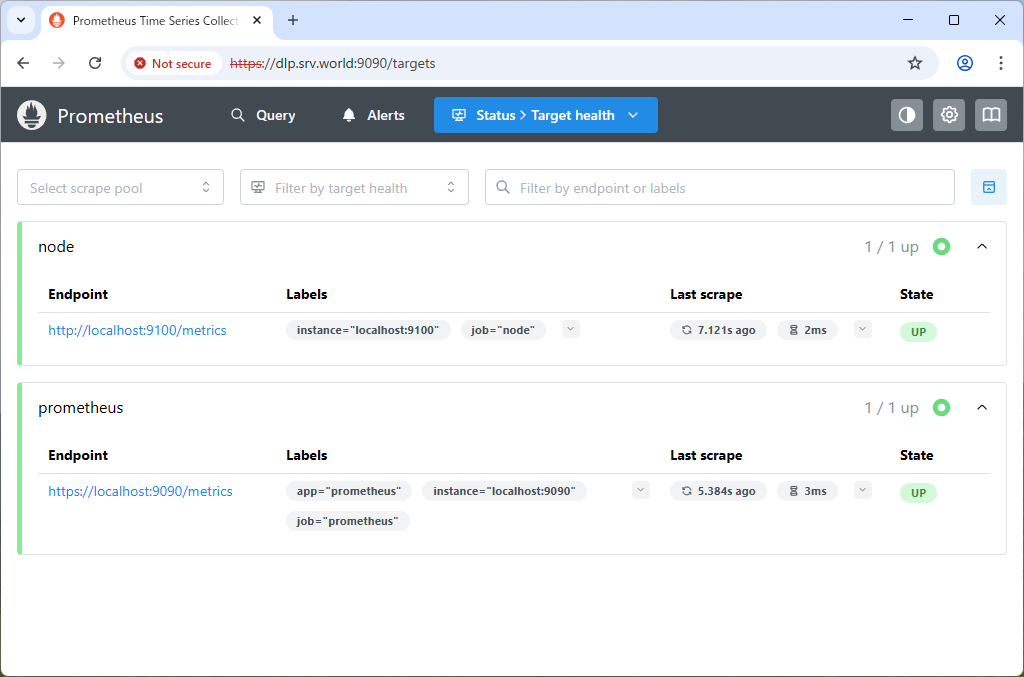
Task: Open Prometheus settings with the gear icon
Action: point(948,114)
